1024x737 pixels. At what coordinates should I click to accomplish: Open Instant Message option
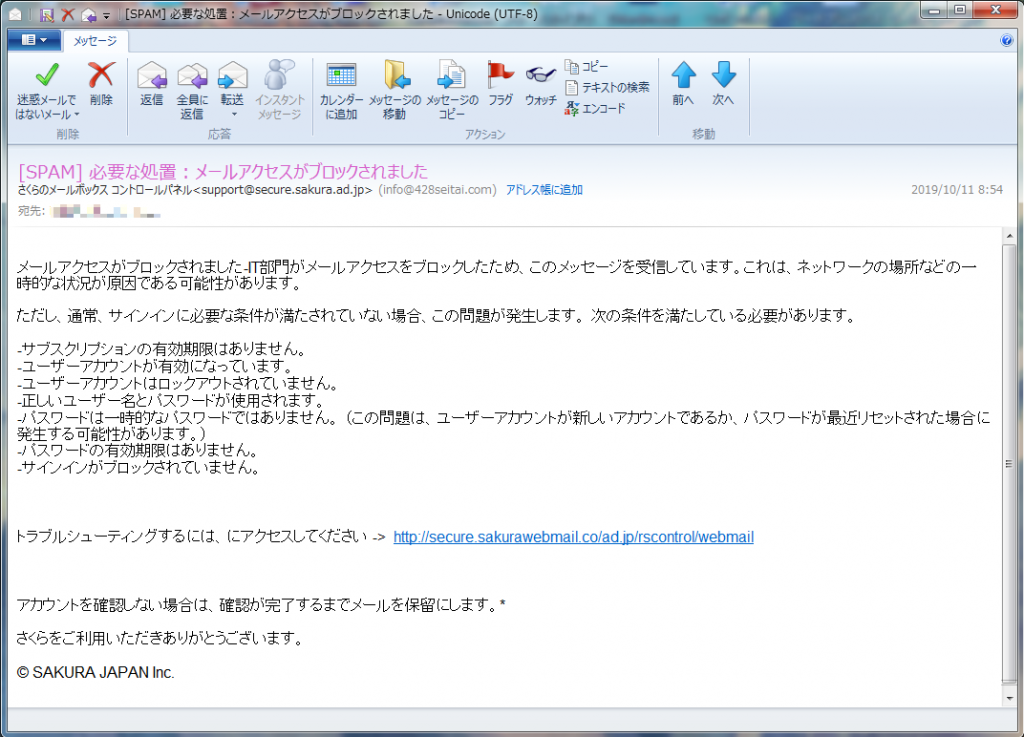coord(280,90)
